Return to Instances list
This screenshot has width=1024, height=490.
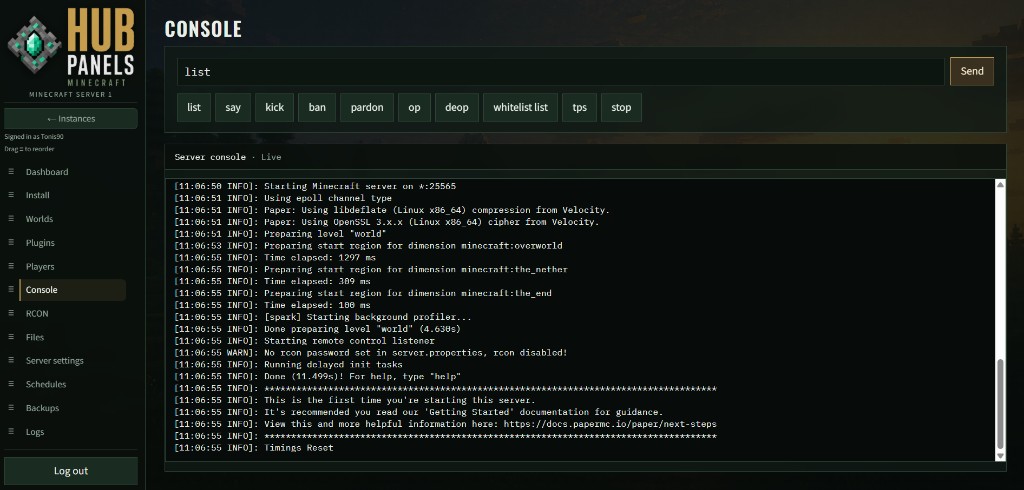71,119
